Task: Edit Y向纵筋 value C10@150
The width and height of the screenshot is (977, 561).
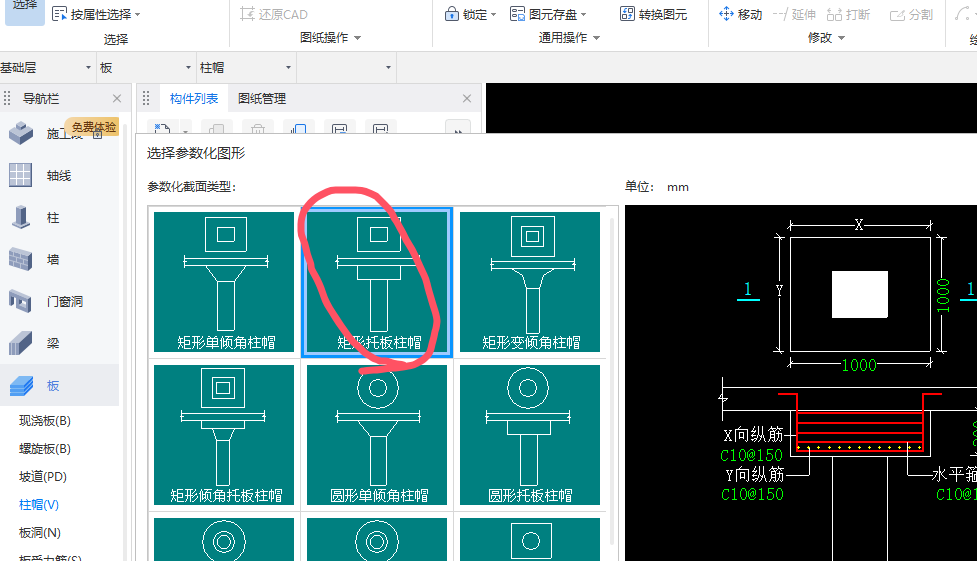Action: click(x=752, y=495)
